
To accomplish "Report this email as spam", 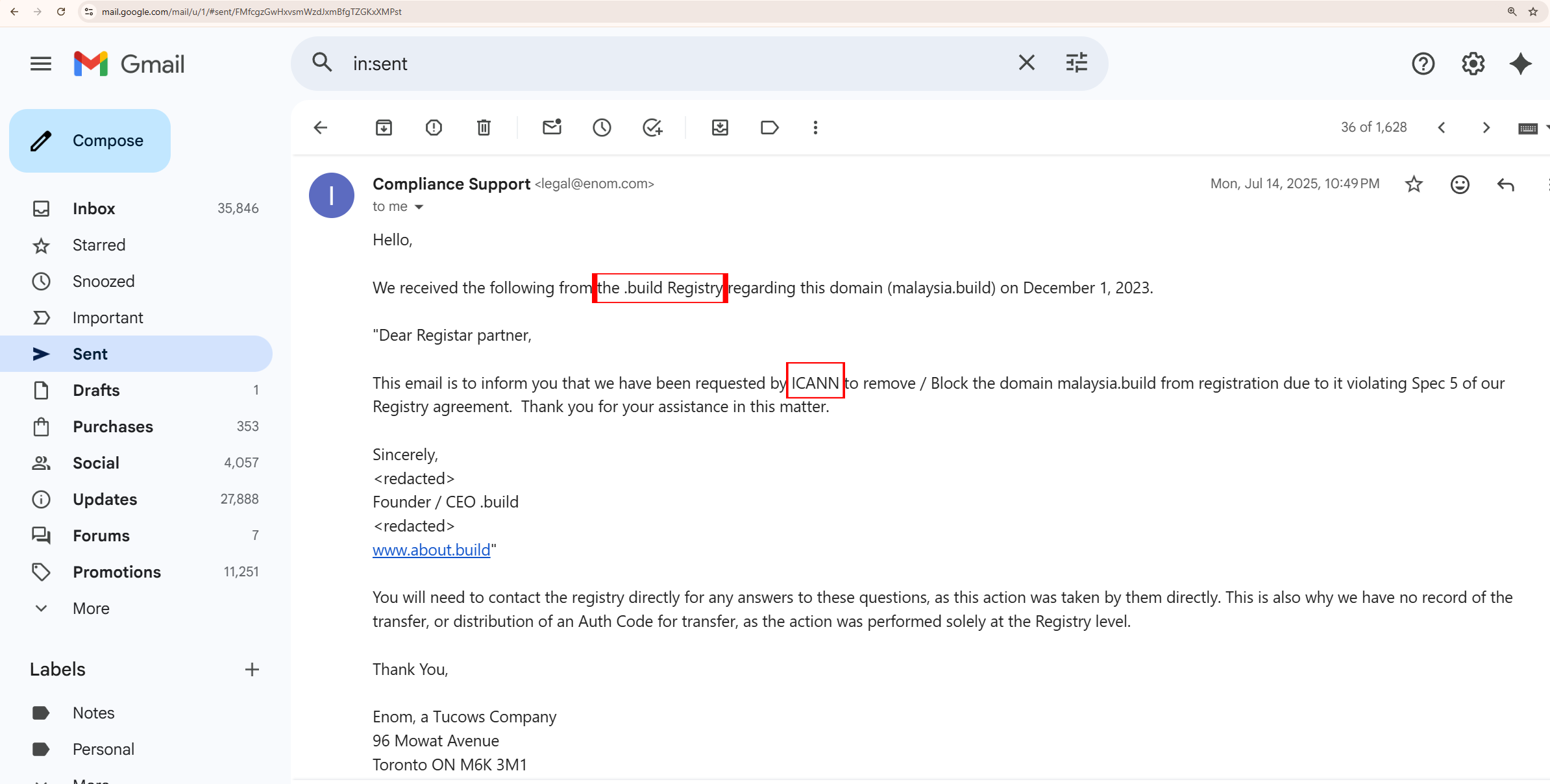I will (x=434, y=127).
